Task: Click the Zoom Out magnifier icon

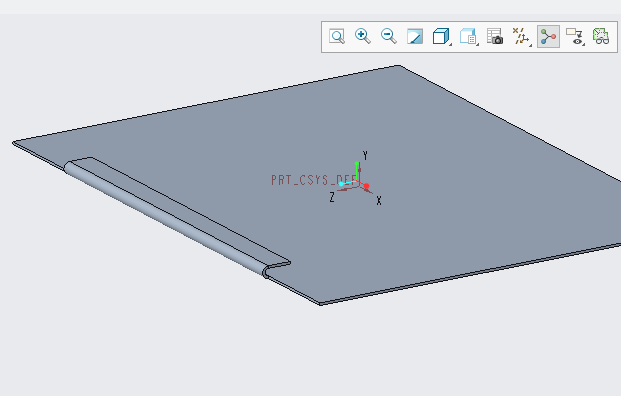Action: (389, 36)
